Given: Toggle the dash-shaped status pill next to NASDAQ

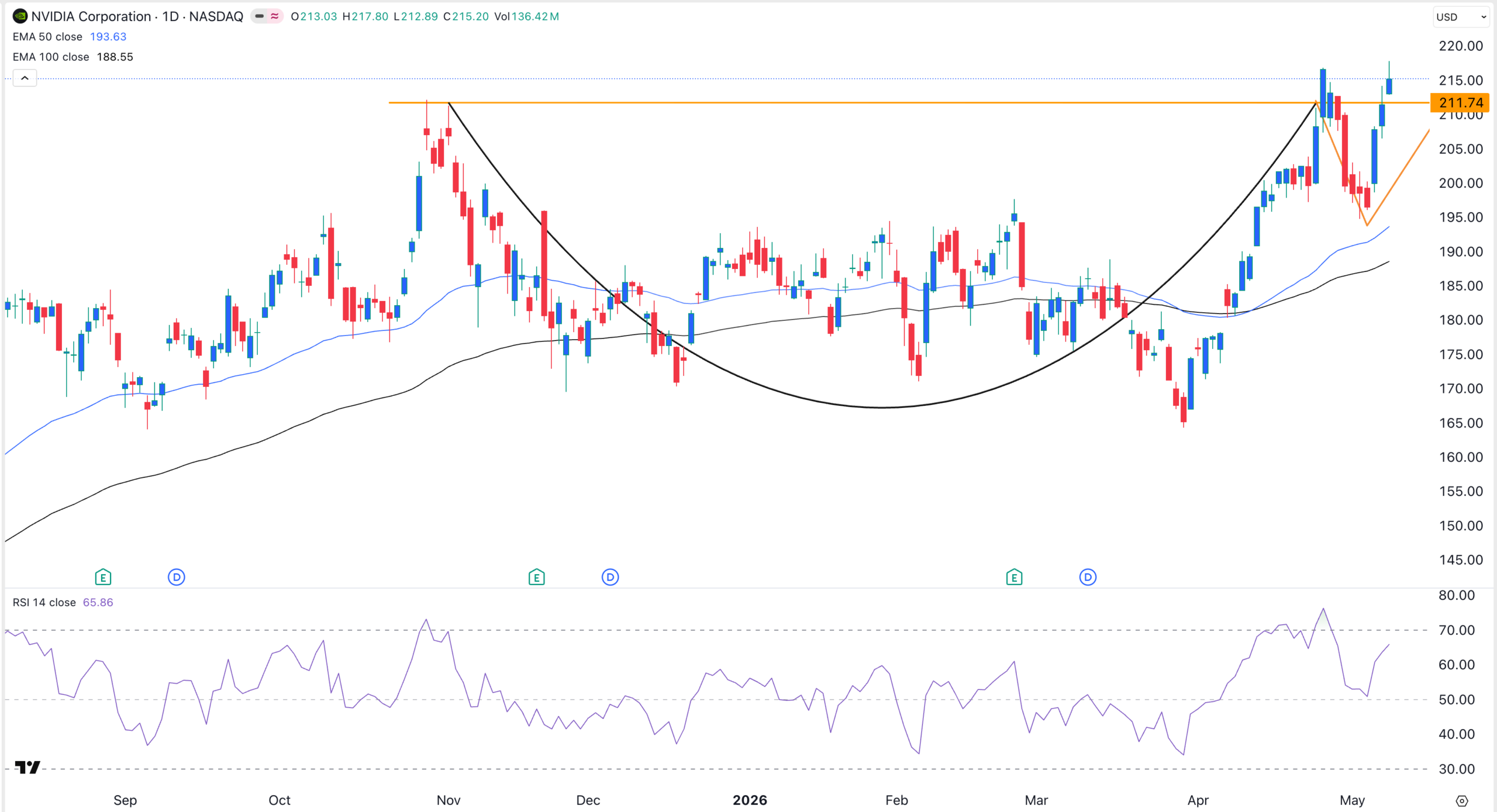Looking at the screenshot, I should click(259, 16).
